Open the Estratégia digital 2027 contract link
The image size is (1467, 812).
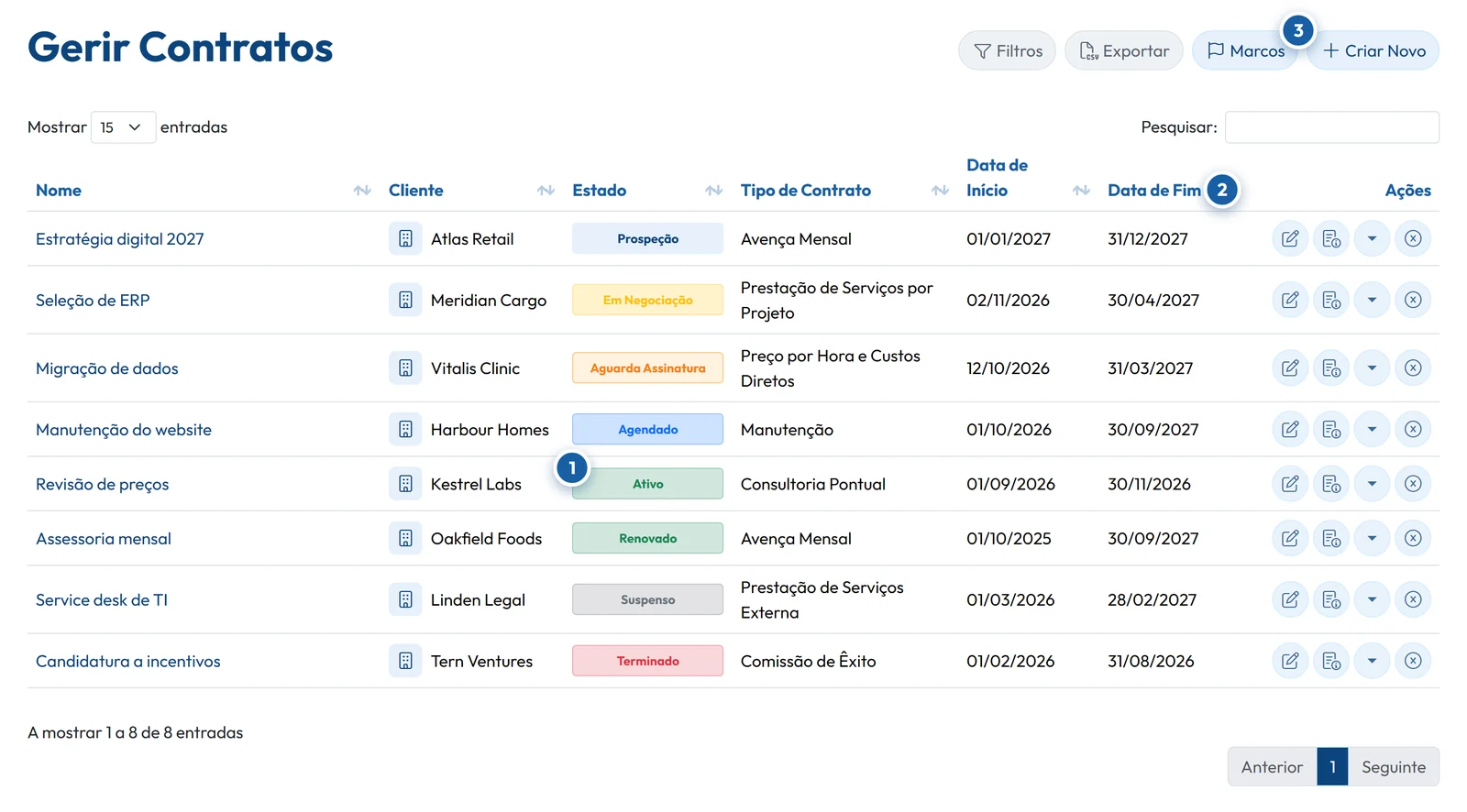120,239
